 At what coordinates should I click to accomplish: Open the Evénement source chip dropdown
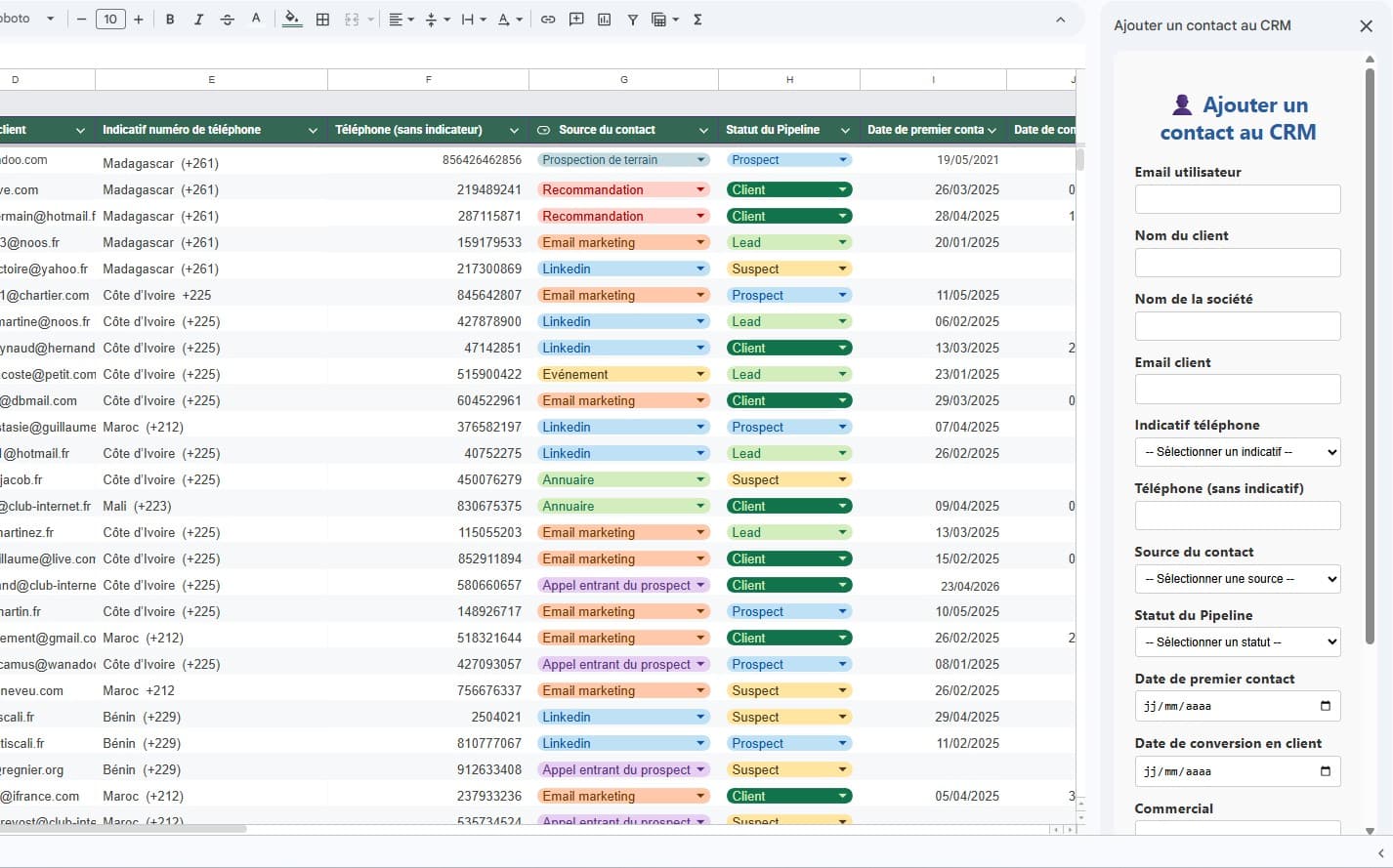700,374
